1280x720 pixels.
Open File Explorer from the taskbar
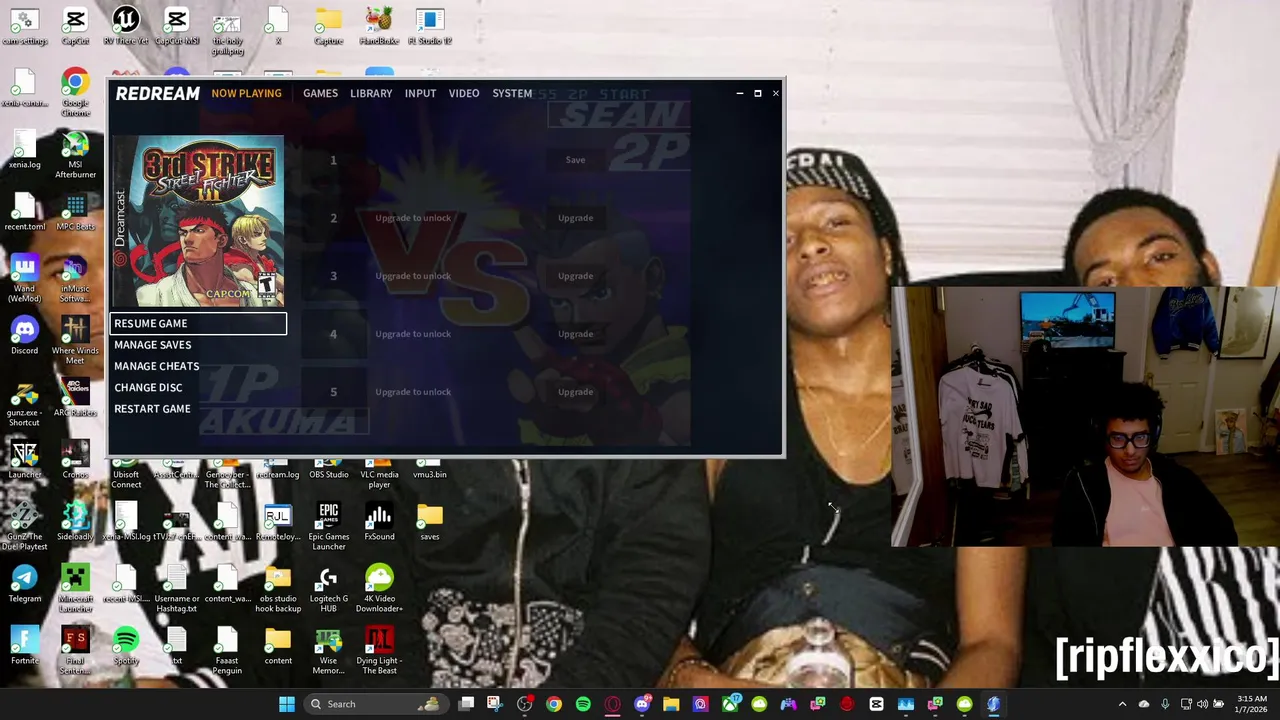(671, 704)
